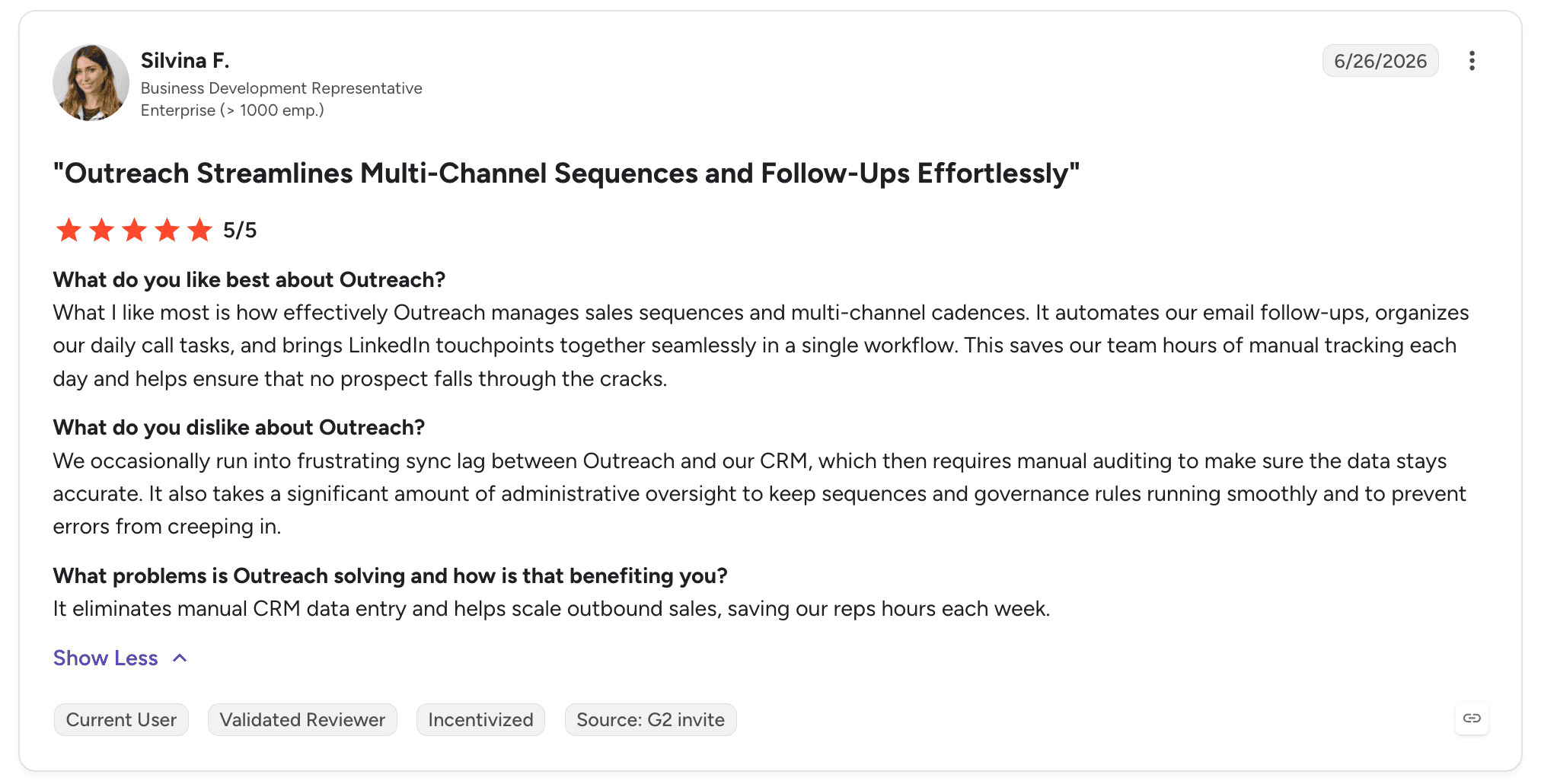Click the Business Development Representative job title
The width and height of the screenshot is (1541, 784).
coord(282,88)
